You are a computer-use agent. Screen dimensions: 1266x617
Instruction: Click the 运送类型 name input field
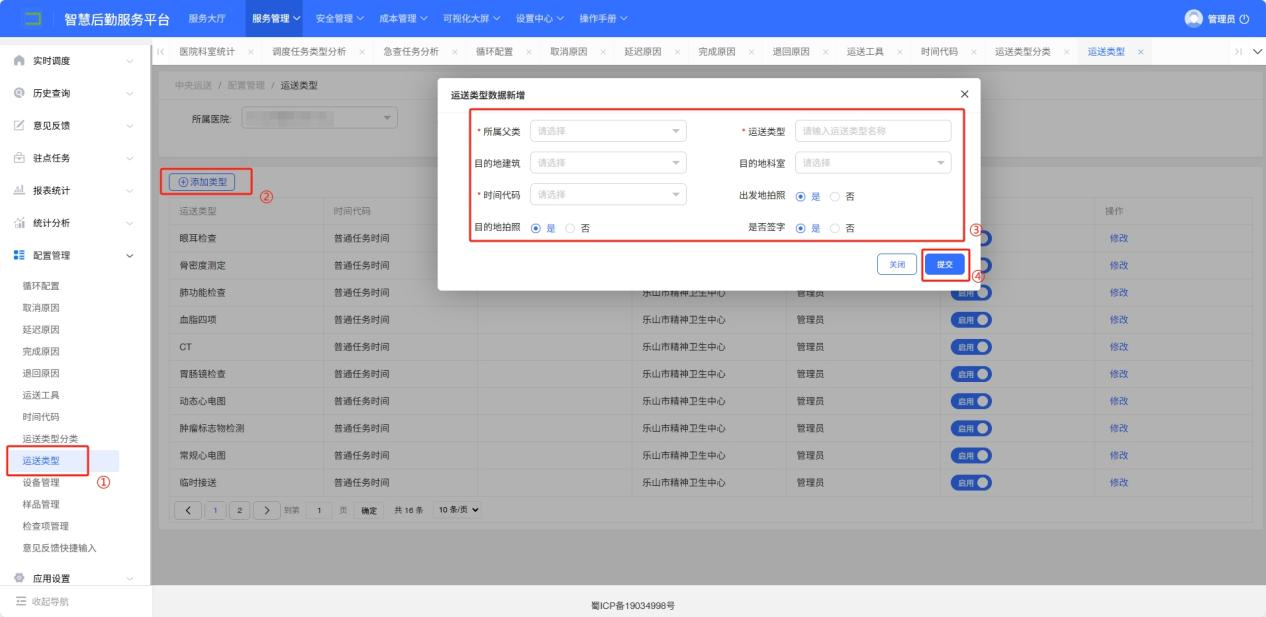click(x=873, y=131)
